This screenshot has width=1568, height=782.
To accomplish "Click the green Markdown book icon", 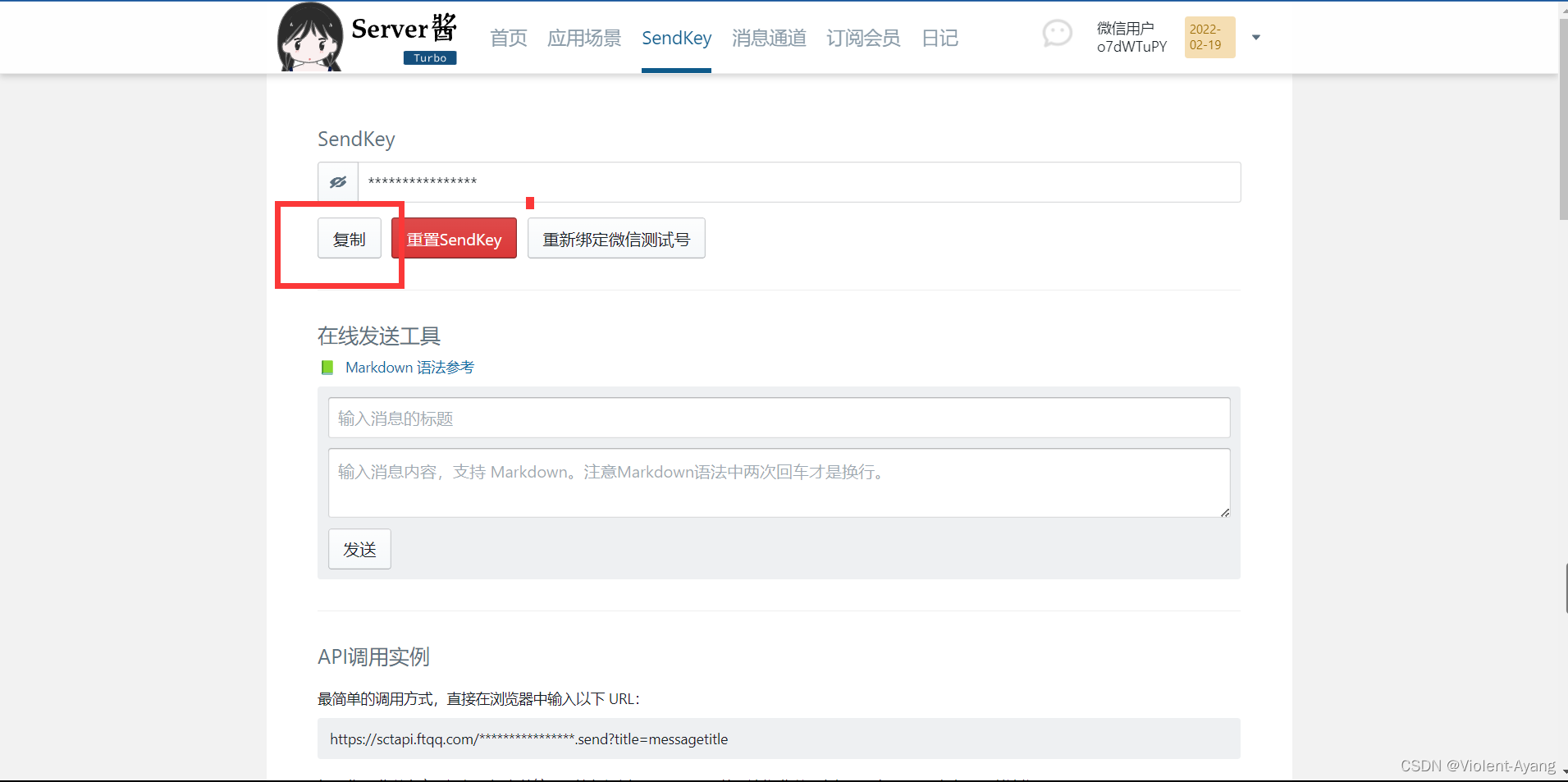I will [327, 368].
